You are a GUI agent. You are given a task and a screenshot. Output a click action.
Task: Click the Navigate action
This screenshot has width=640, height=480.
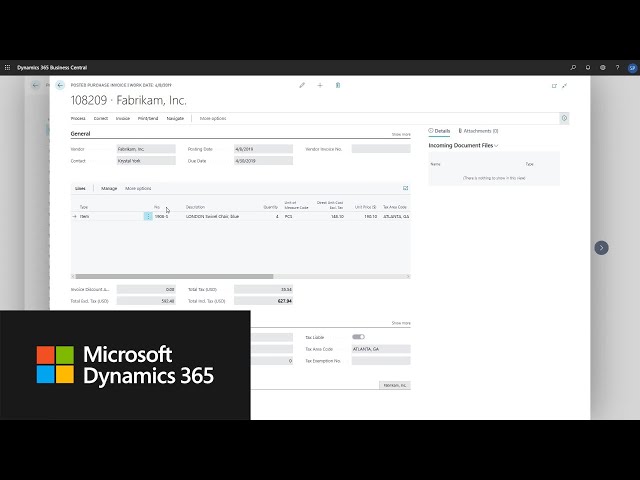click(x=175, y=118)
